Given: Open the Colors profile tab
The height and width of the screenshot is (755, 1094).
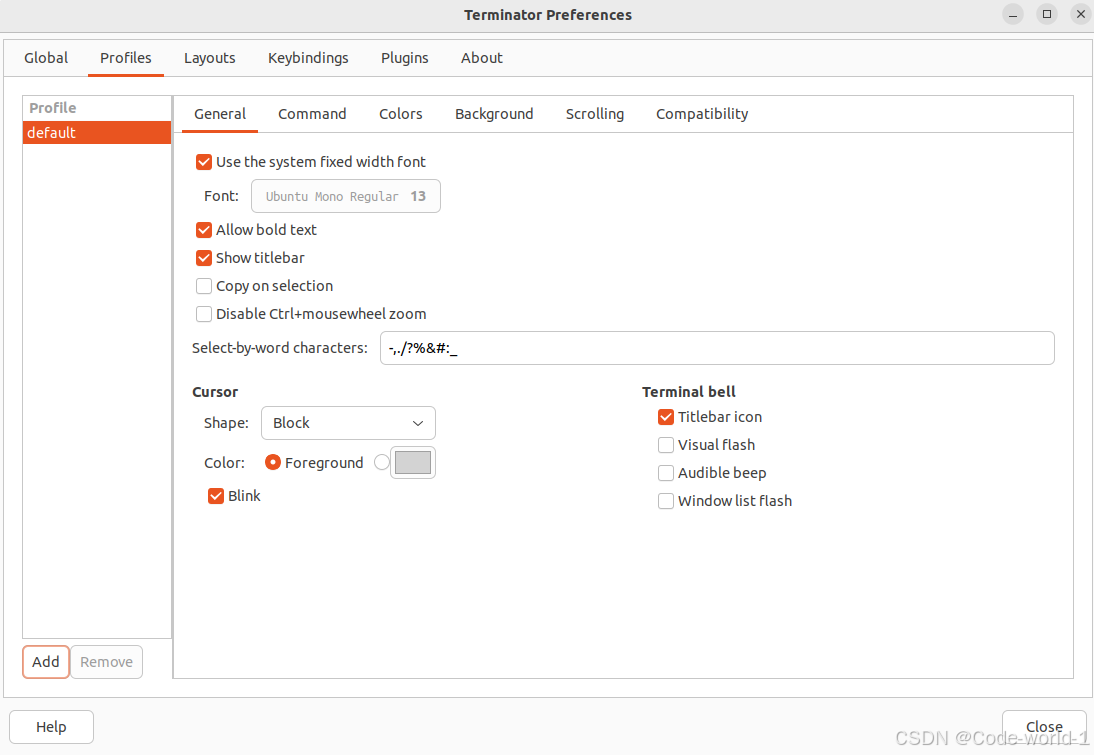Looking at the screenshot, I should (x=400, y=114).
